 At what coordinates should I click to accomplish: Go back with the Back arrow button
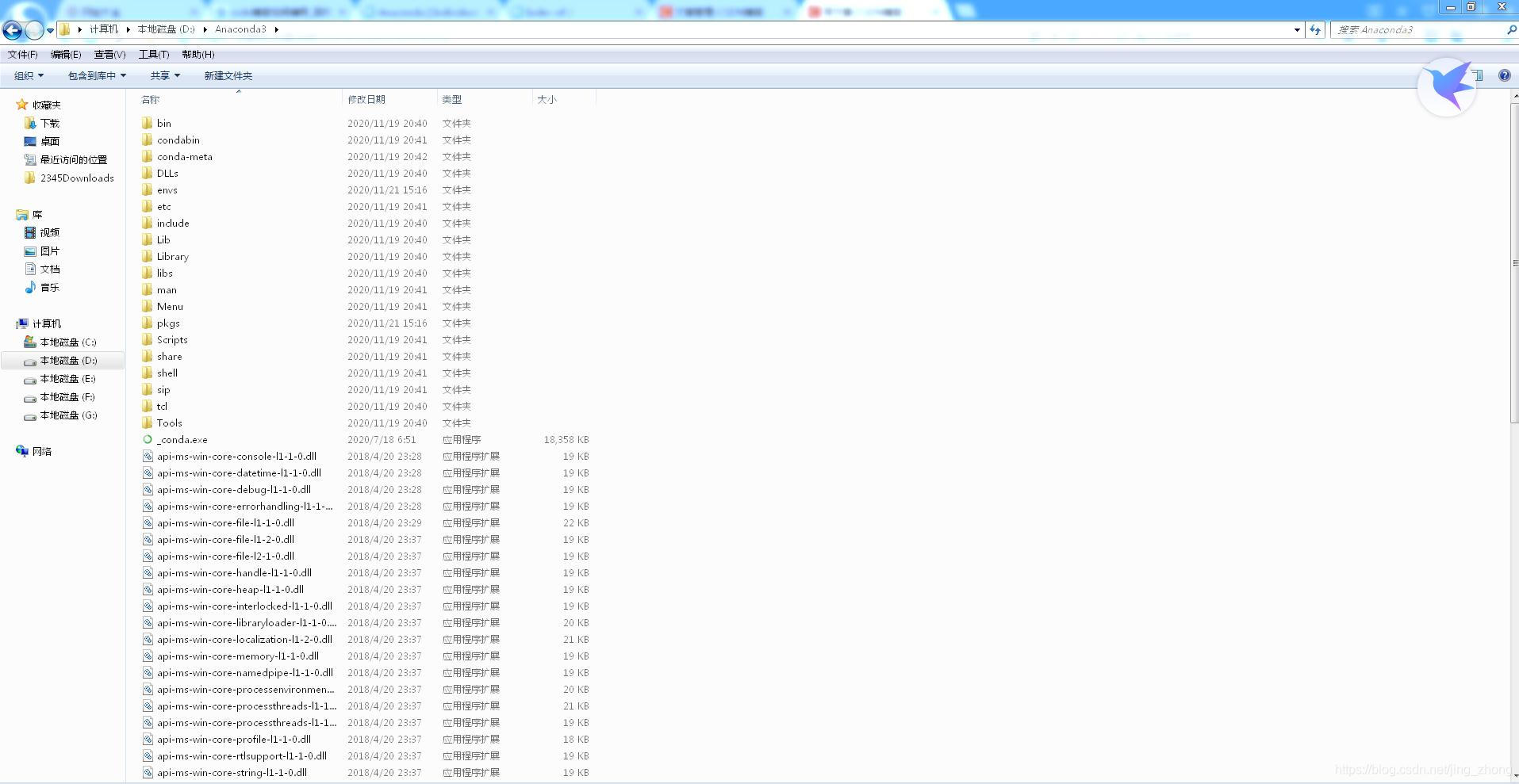click(x=12, y=30)
